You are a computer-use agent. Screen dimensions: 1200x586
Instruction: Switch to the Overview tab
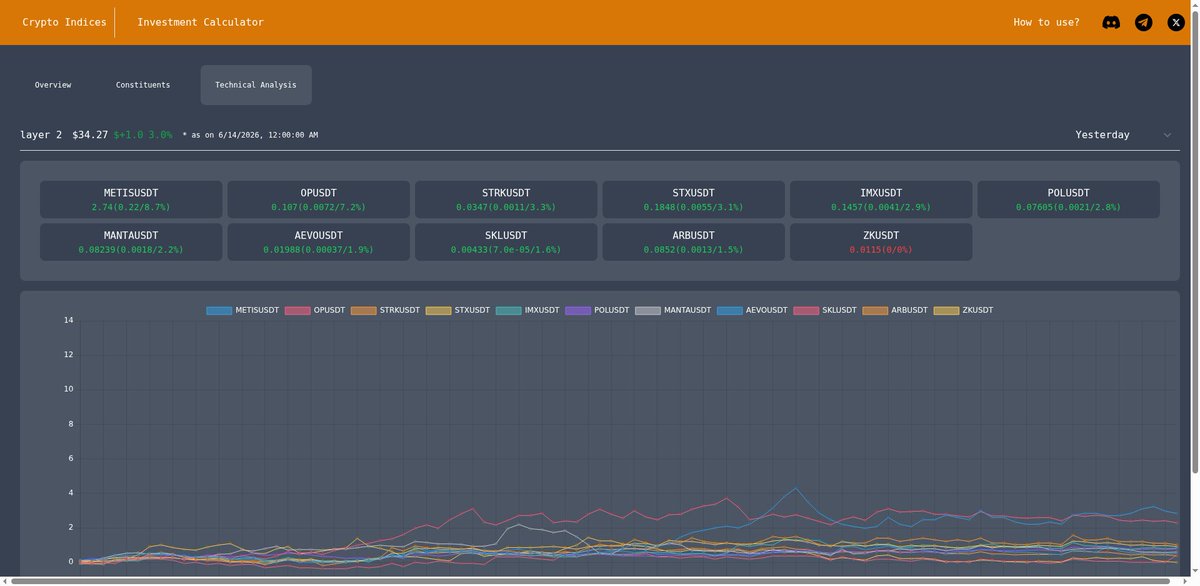53,85
